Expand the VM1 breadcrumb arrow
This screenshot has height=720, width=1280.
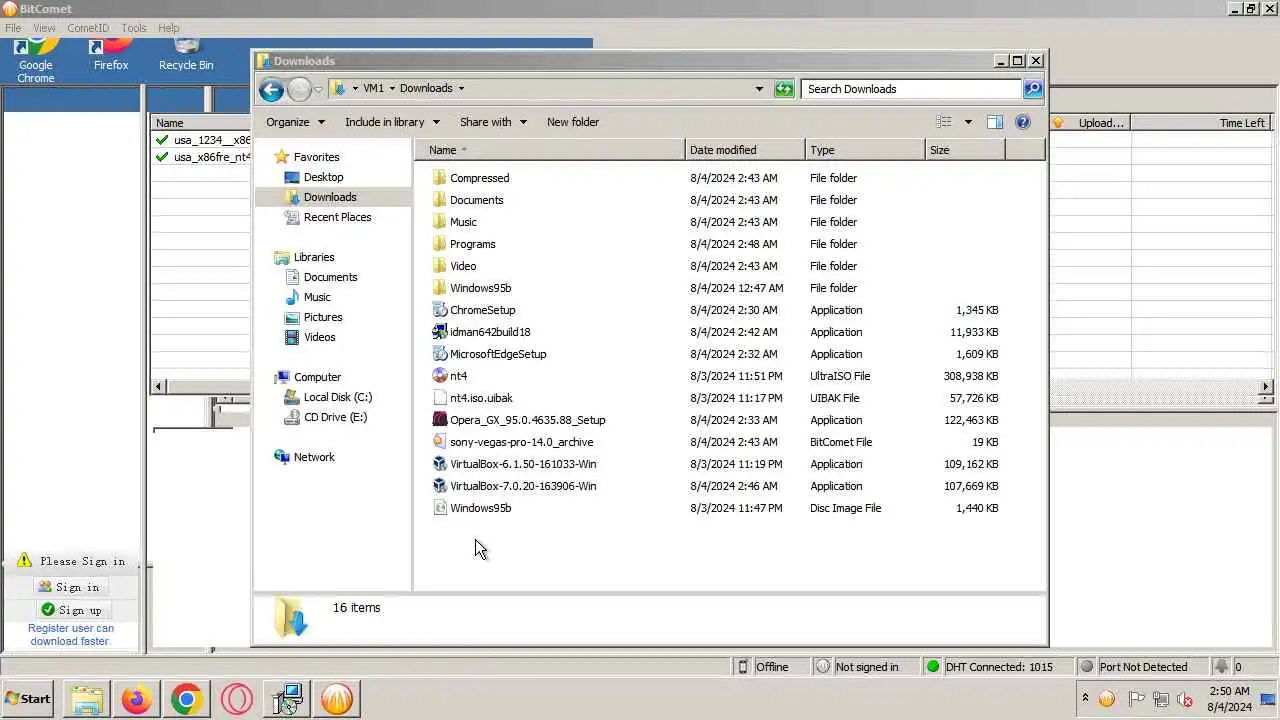coord(392,88)
